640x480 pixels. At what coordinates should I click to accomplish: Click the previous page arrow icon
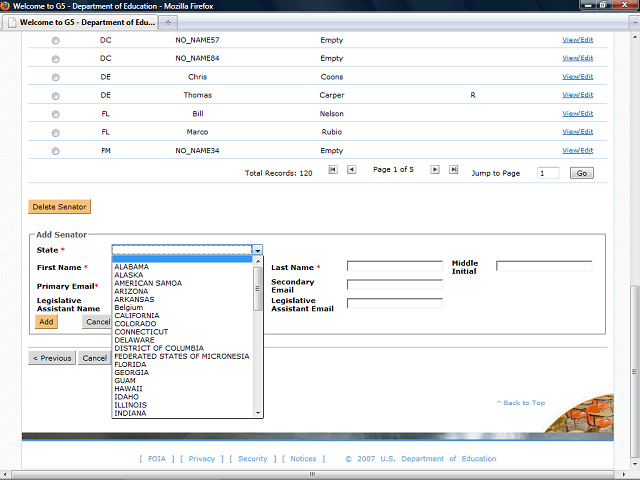[351, 170]
